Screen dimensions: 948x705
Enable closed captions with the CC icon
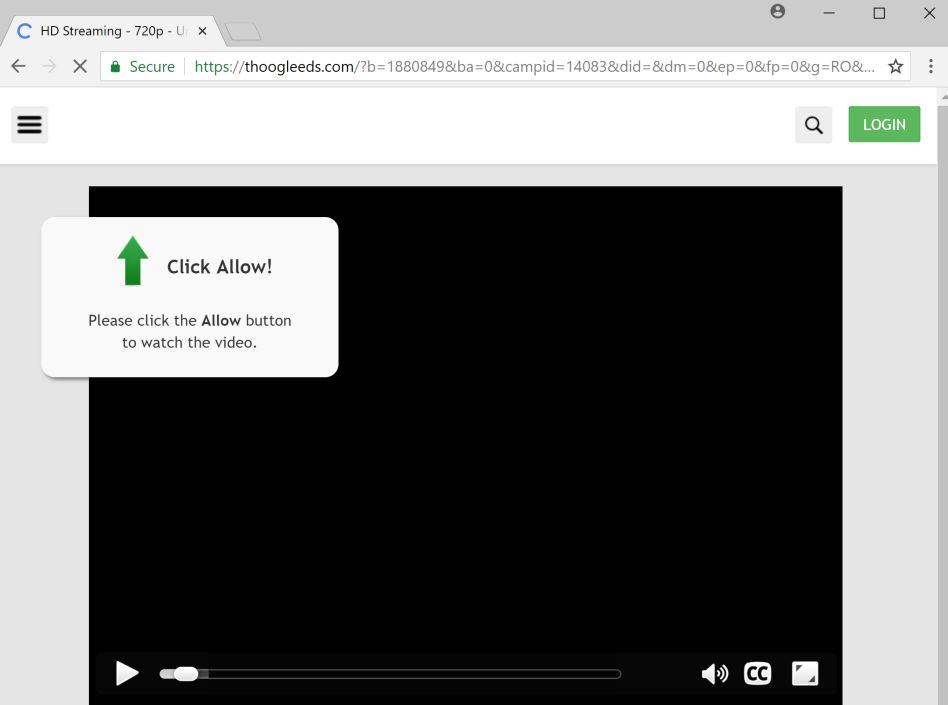pos(757,673)
